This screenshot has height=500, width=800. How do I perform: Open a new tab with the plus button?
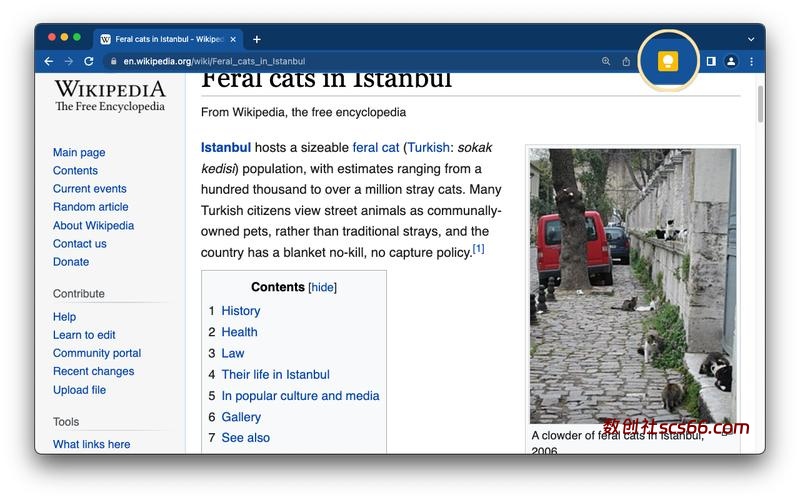[x=257, y=39]
